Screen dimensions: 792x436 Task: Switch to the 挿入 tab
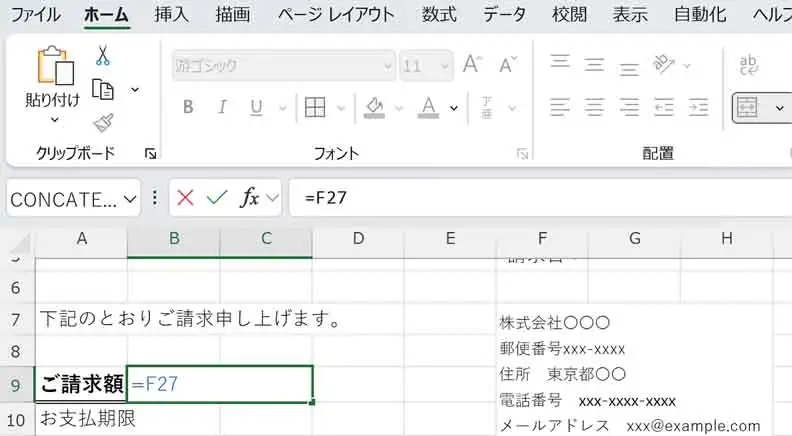pyautogui.click(x=171, y=15)
